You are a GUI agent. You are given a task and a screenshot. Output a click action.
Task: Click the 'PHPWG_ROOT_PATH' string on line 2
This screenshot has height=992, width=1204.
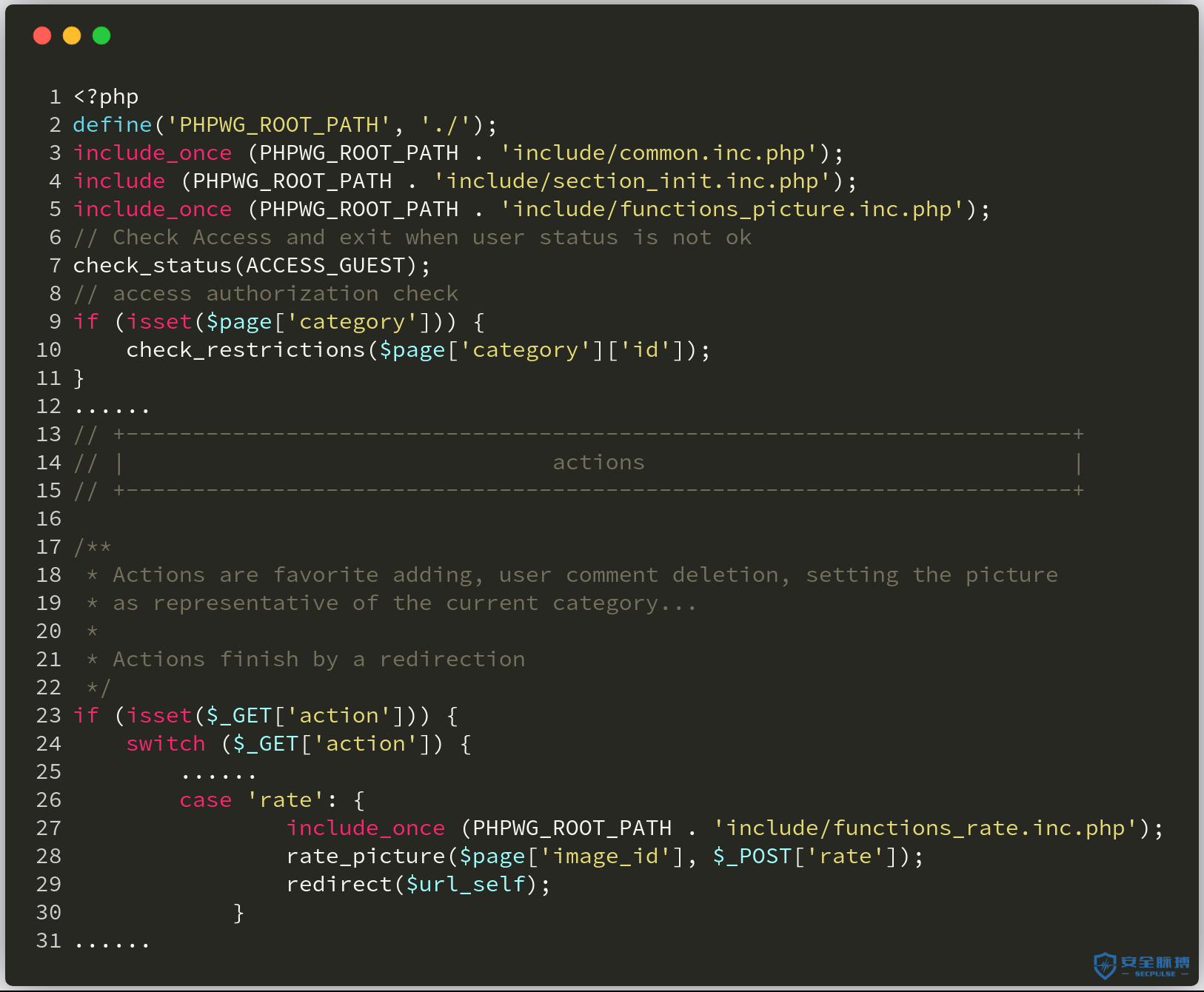tap(279, 124)
